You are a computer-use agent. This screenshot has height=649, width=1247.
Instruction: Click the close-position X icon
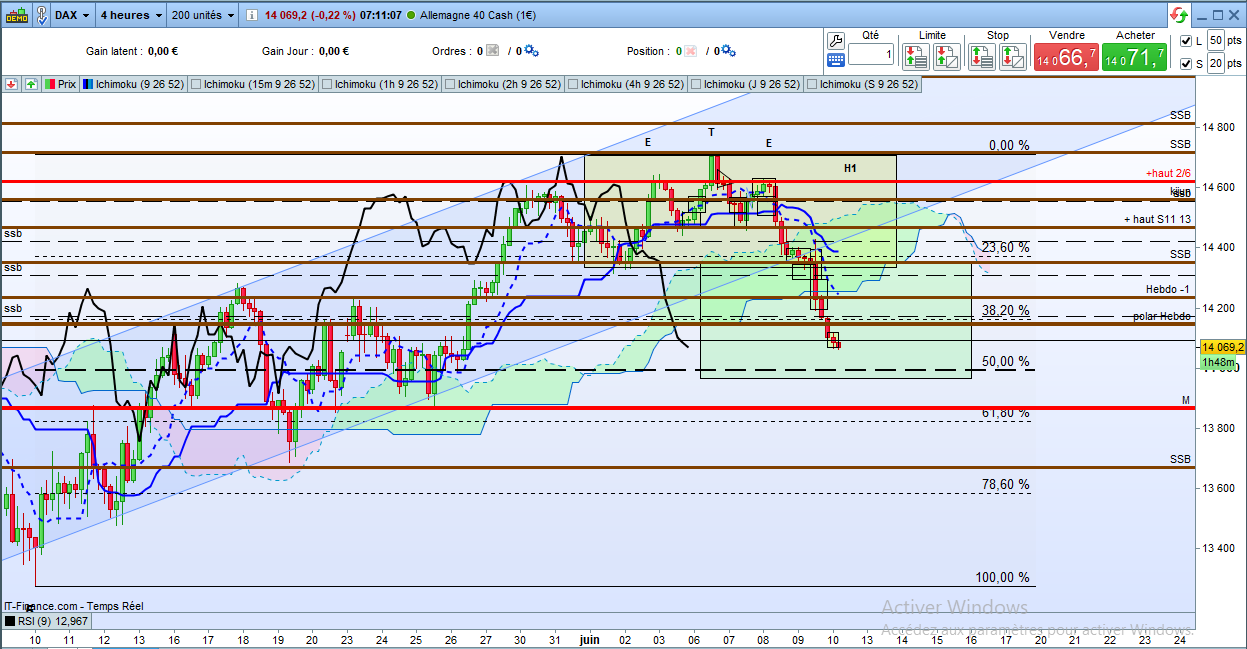(x=690, y=51)
